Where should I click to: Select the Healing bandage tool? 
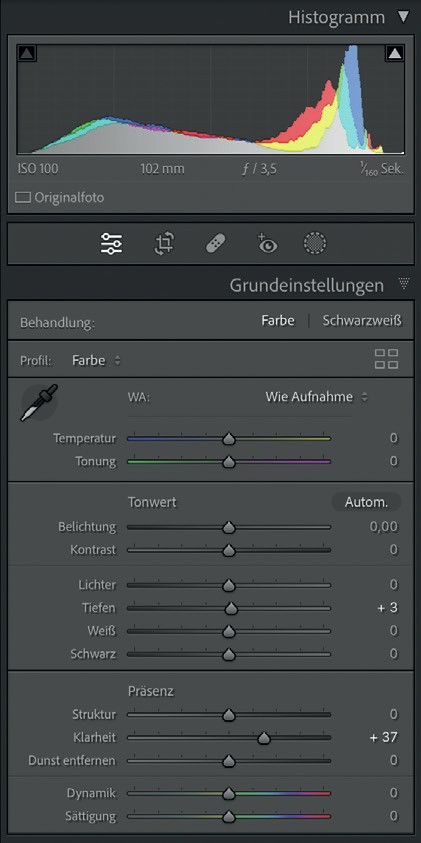216,244
